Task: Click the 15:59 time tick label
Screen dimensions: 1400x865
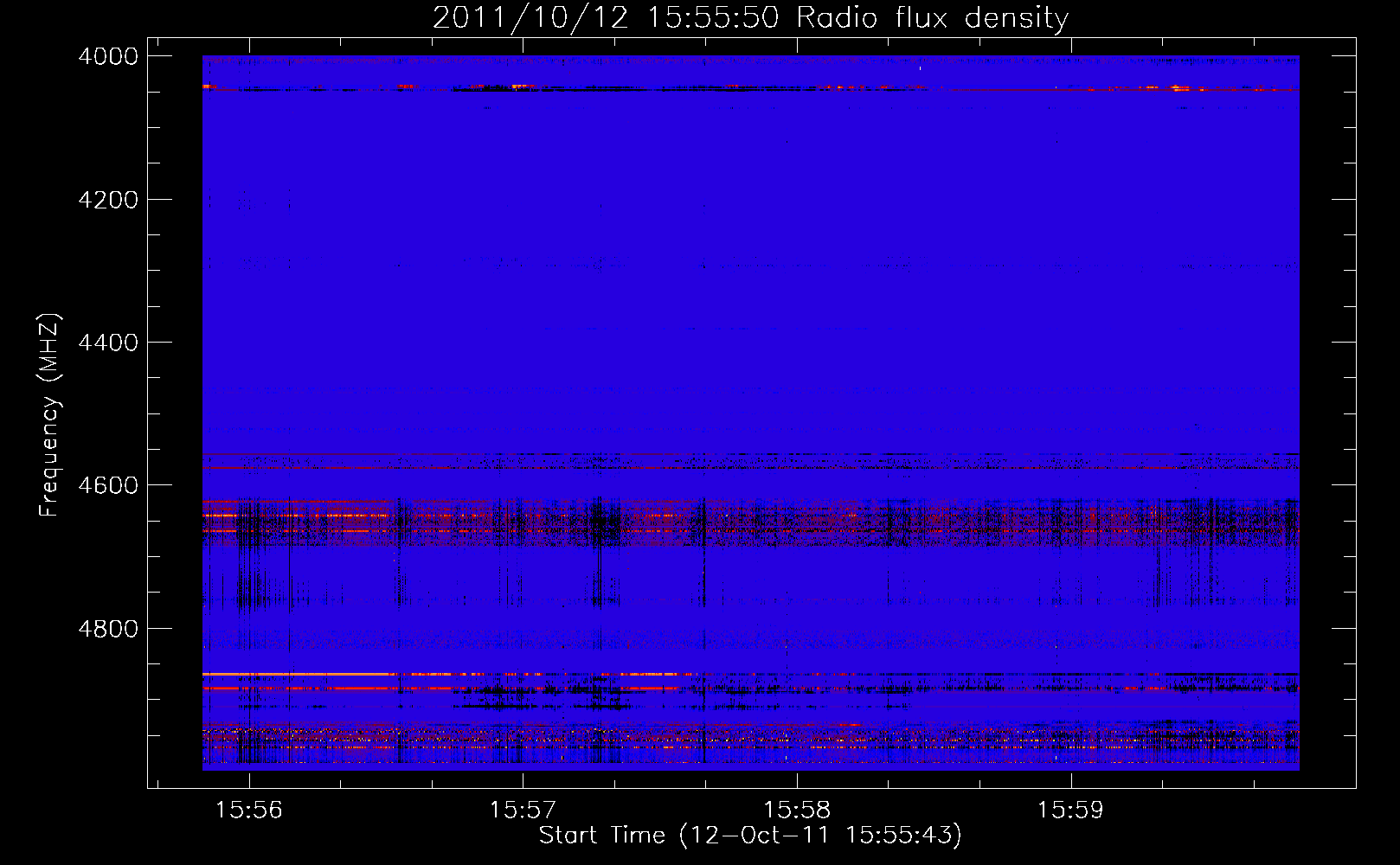Action: coord(1071,811)
